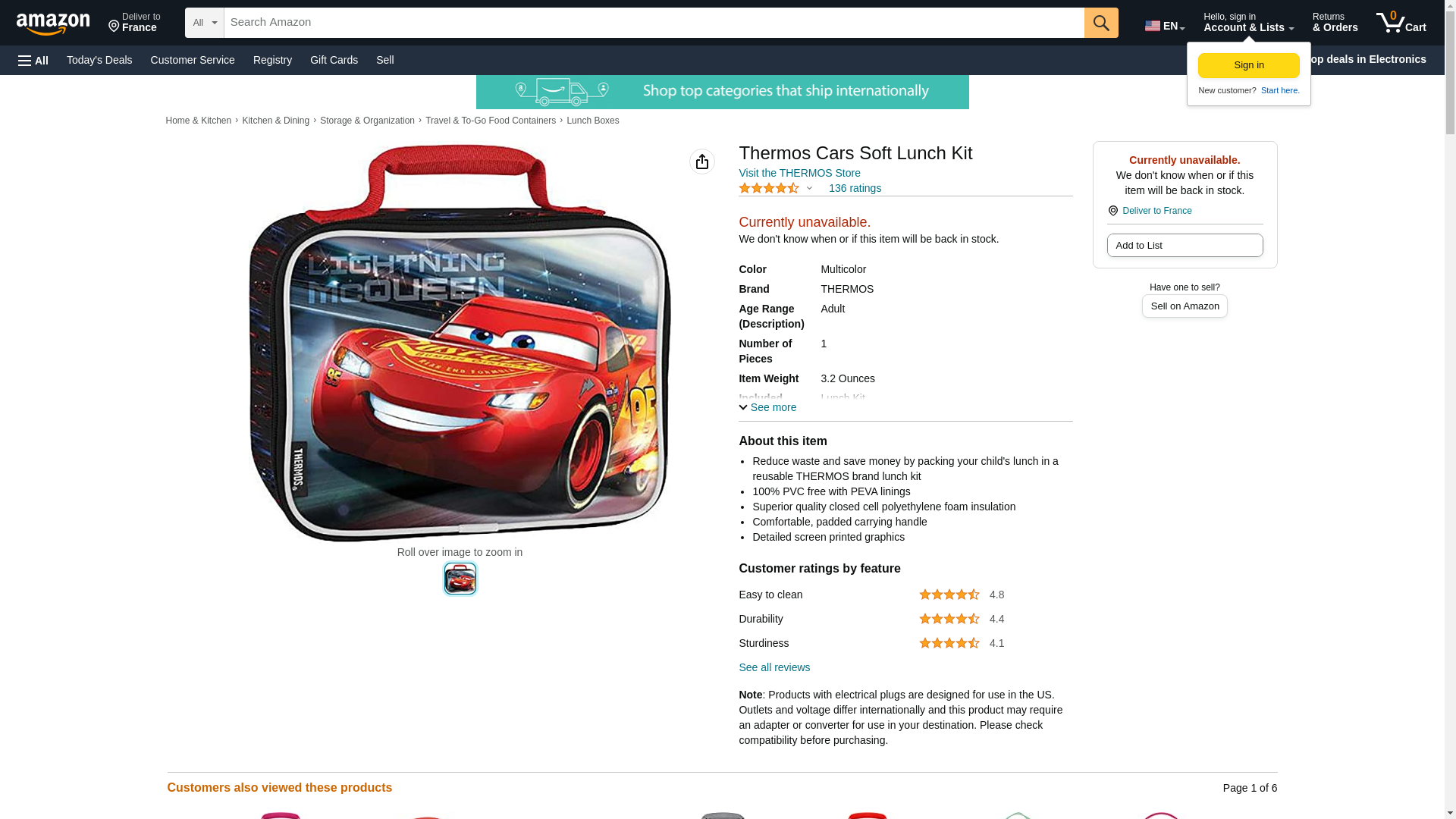Click the share icon on product image
The image size is (1456, 819).
(x=702, y=162)
